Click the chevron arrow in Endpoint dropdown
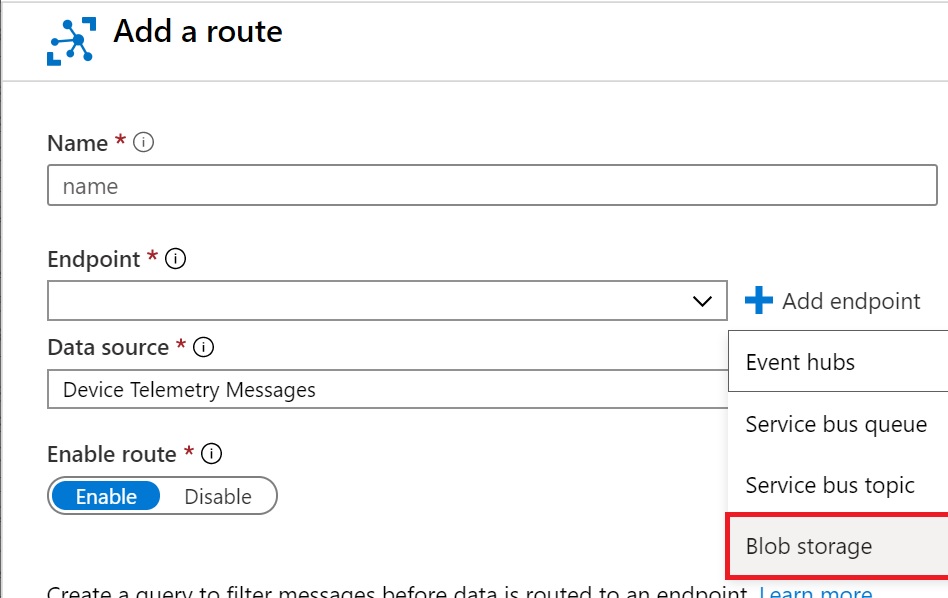Viewport: 948px width, 598px height. [702, 301]
